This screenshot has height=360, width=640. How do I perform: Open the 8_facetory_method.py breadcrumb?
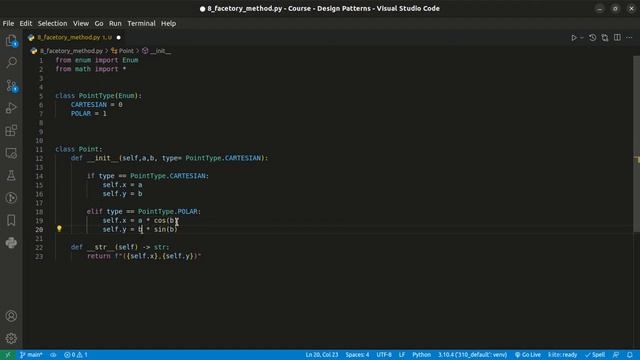(71, 51)
